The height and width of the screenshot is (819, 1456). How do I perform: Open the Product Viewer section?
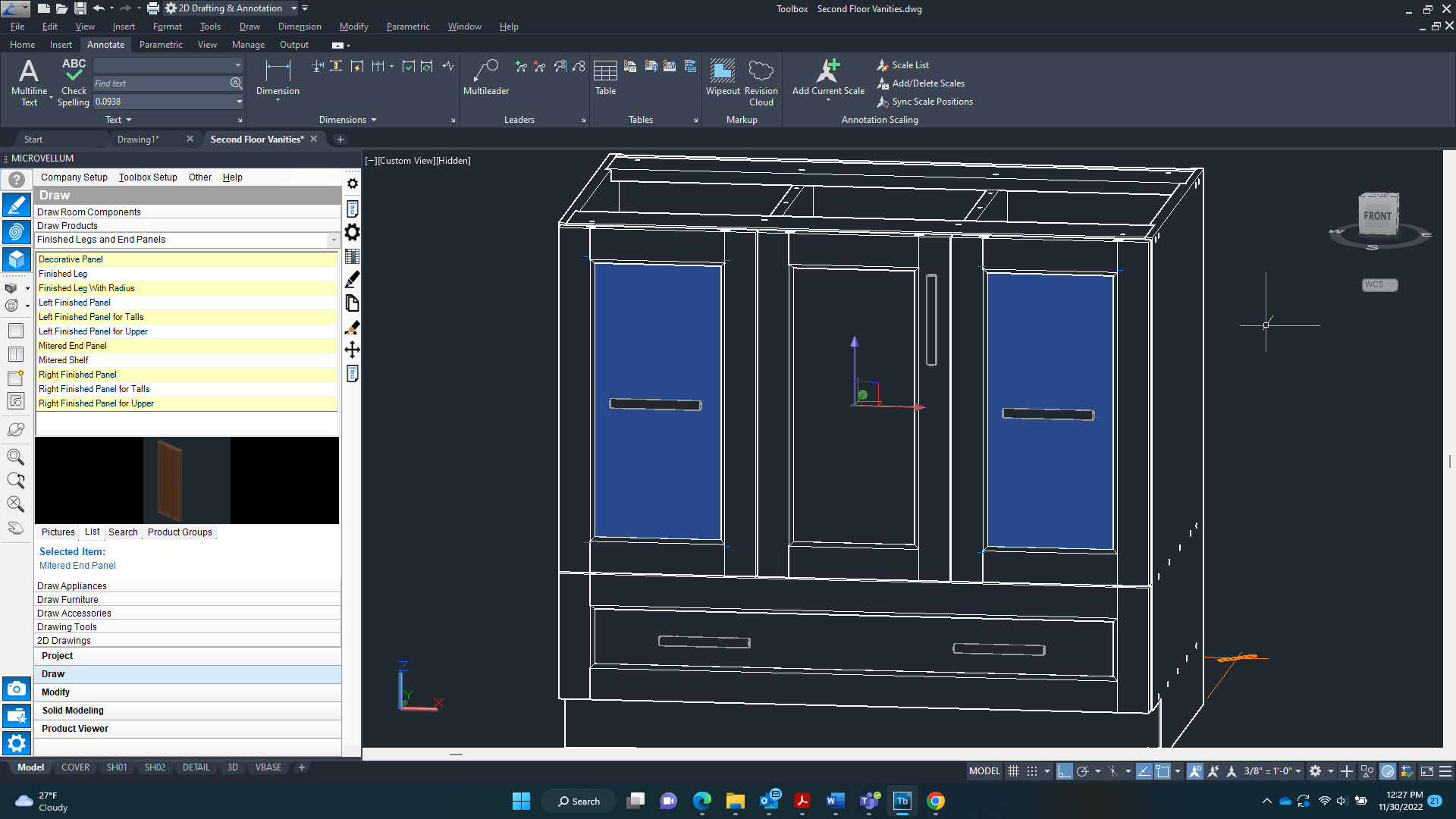pos(75,729)
